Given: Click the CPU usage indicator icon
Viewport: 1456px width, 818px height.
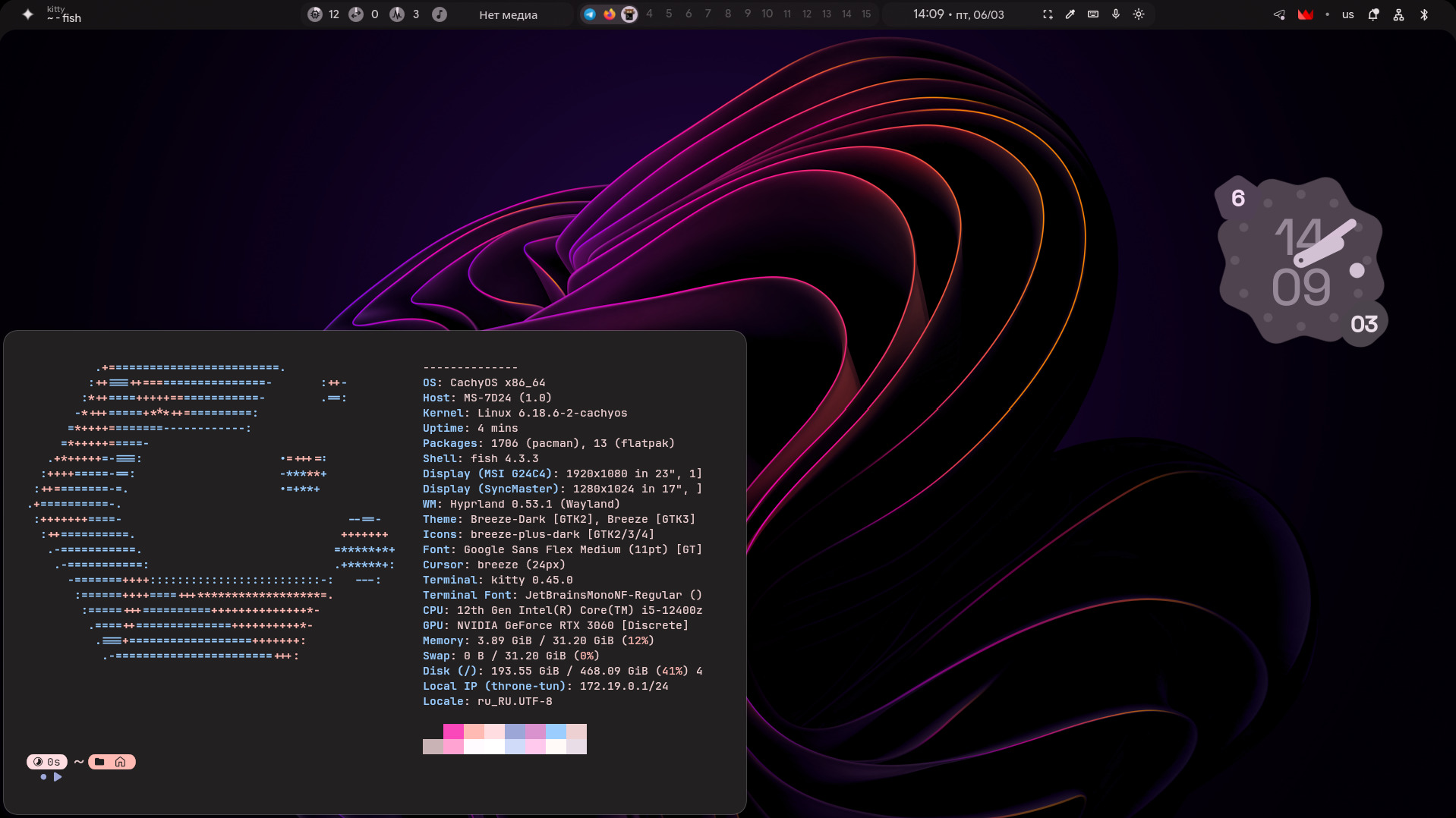Looking at the screenshot, I should pos(315,14).
